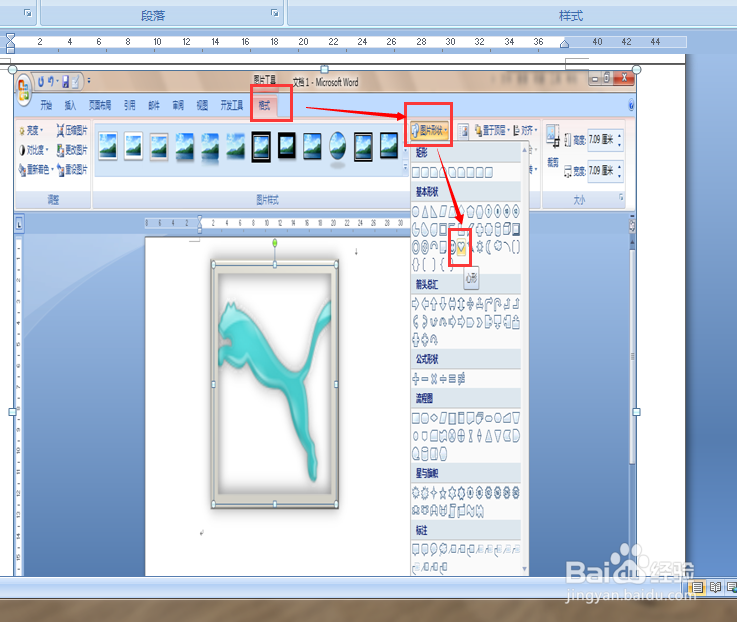Open the 大小 size dialog launcher
The width and height of the screenshot is (737, 622).
pyautogui.click(x=621, y=197)
